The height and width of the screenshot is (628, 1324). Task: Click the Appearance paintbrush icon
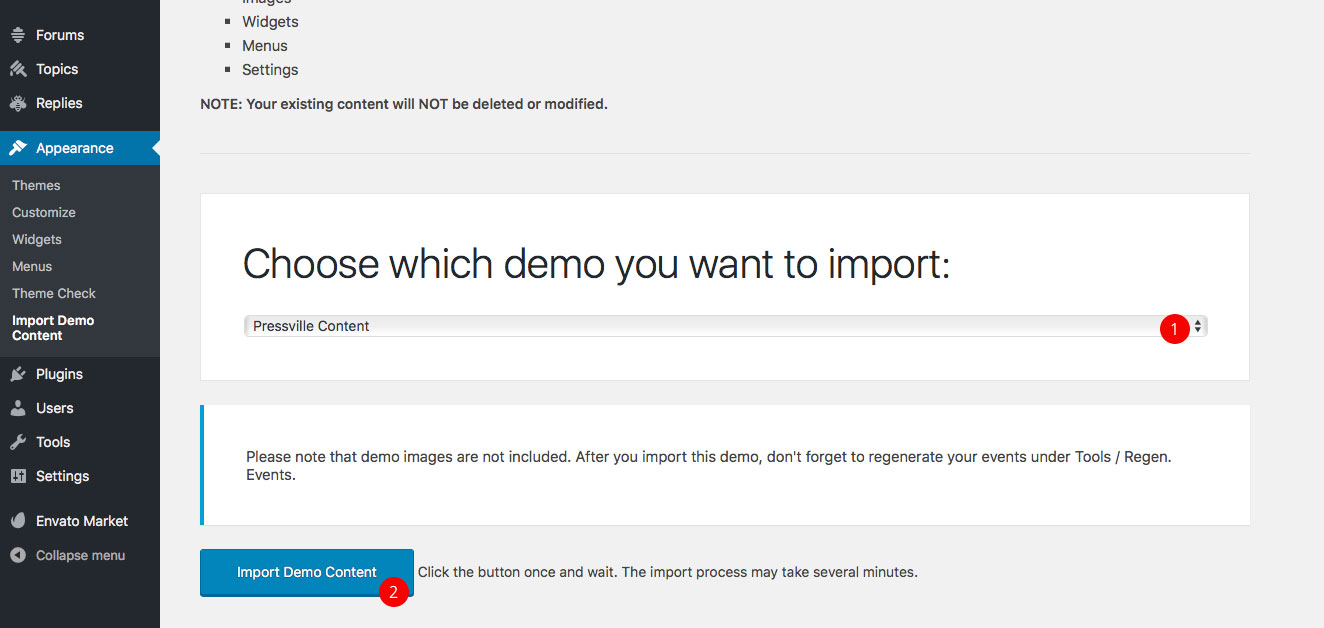tap(18, 148)
